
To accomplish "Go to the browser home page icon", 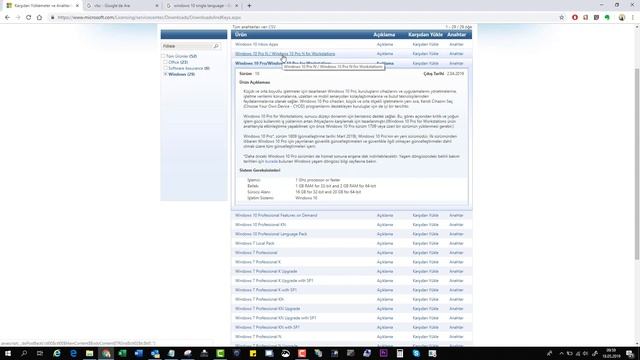I will click(x=39, y=18).
